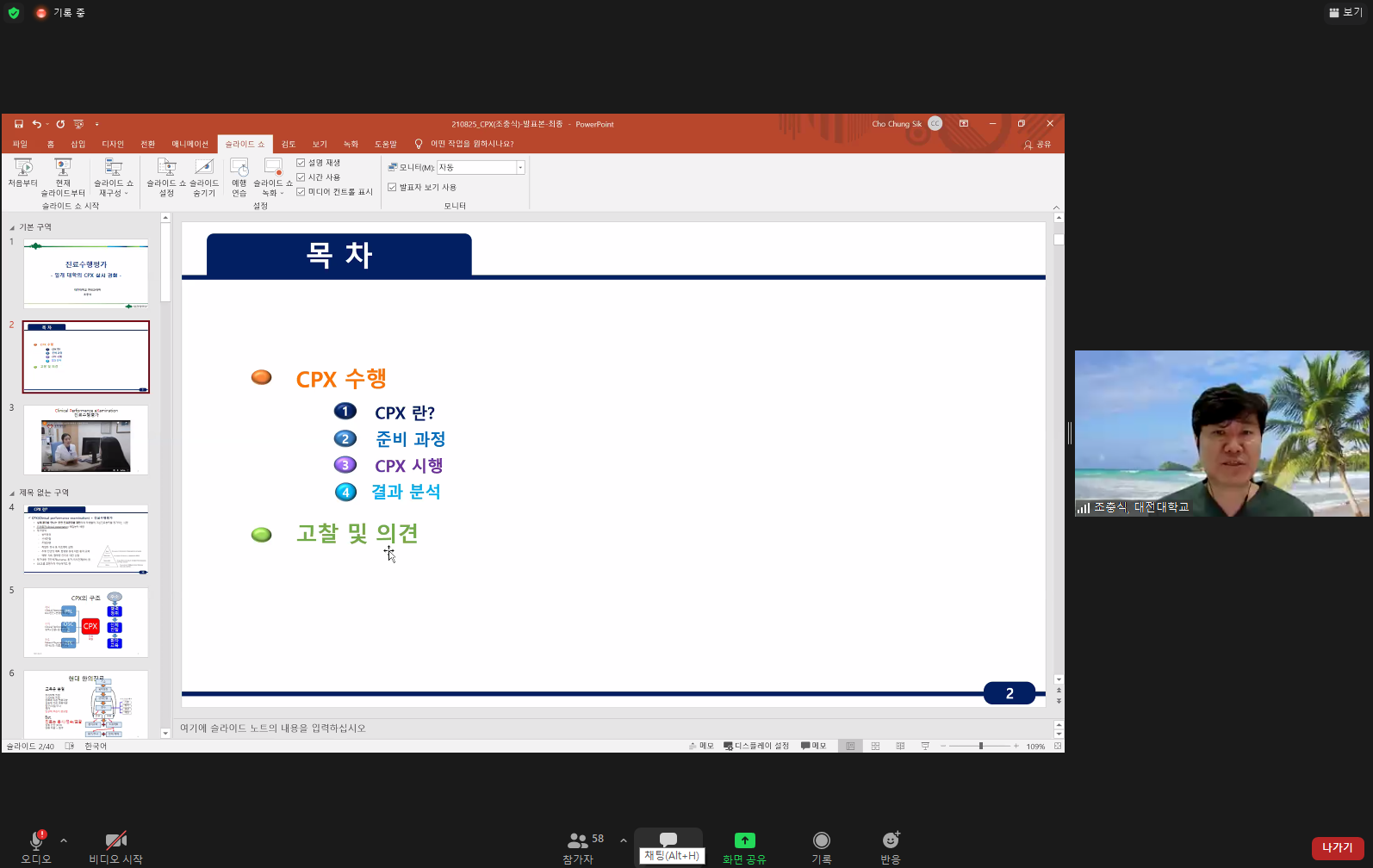Click the Redo/Repeat icon
This screenshot has width=1373, height=868.
[60, 124]
